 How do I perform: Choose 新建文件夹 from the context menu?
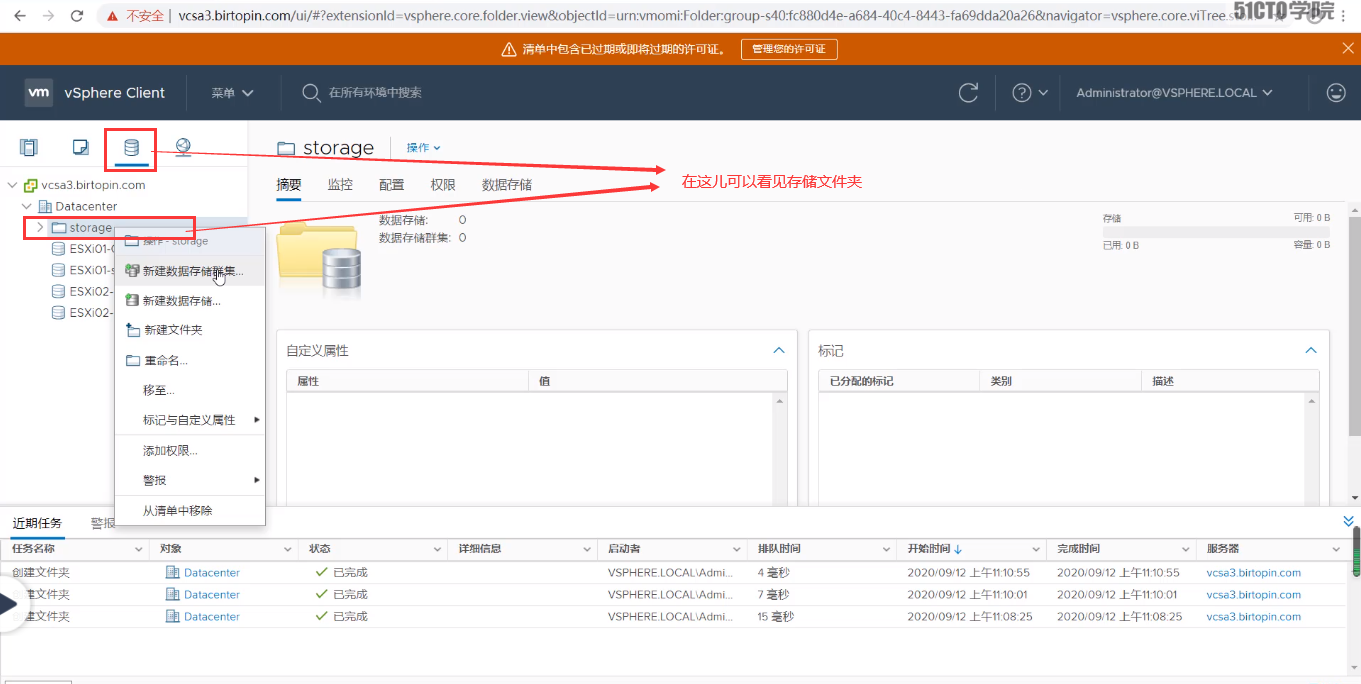(x=190, y=330)
